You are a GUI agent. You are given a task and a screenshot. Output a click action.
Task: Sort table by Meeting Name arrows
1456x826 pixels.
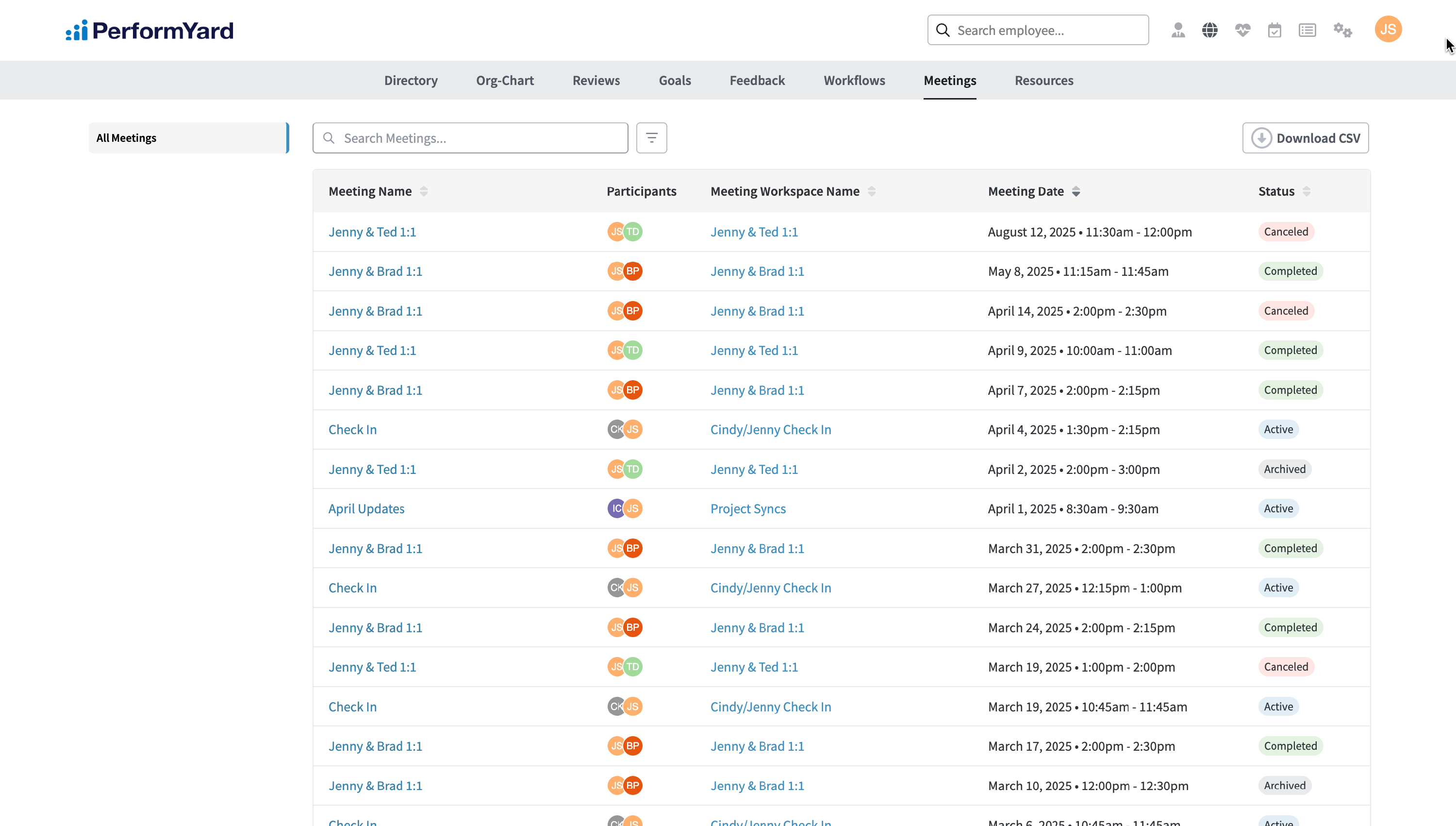[424, 192]
